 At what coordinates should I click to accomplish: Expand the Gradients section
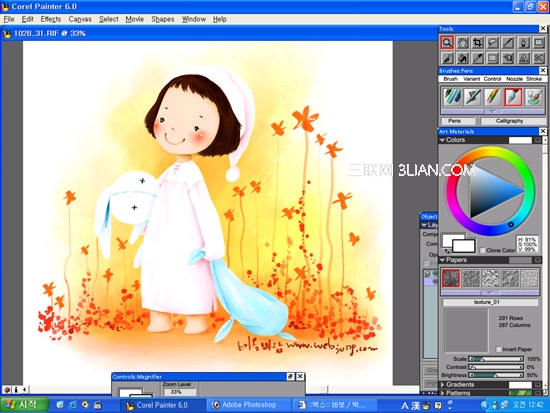[x=442, y=385]
